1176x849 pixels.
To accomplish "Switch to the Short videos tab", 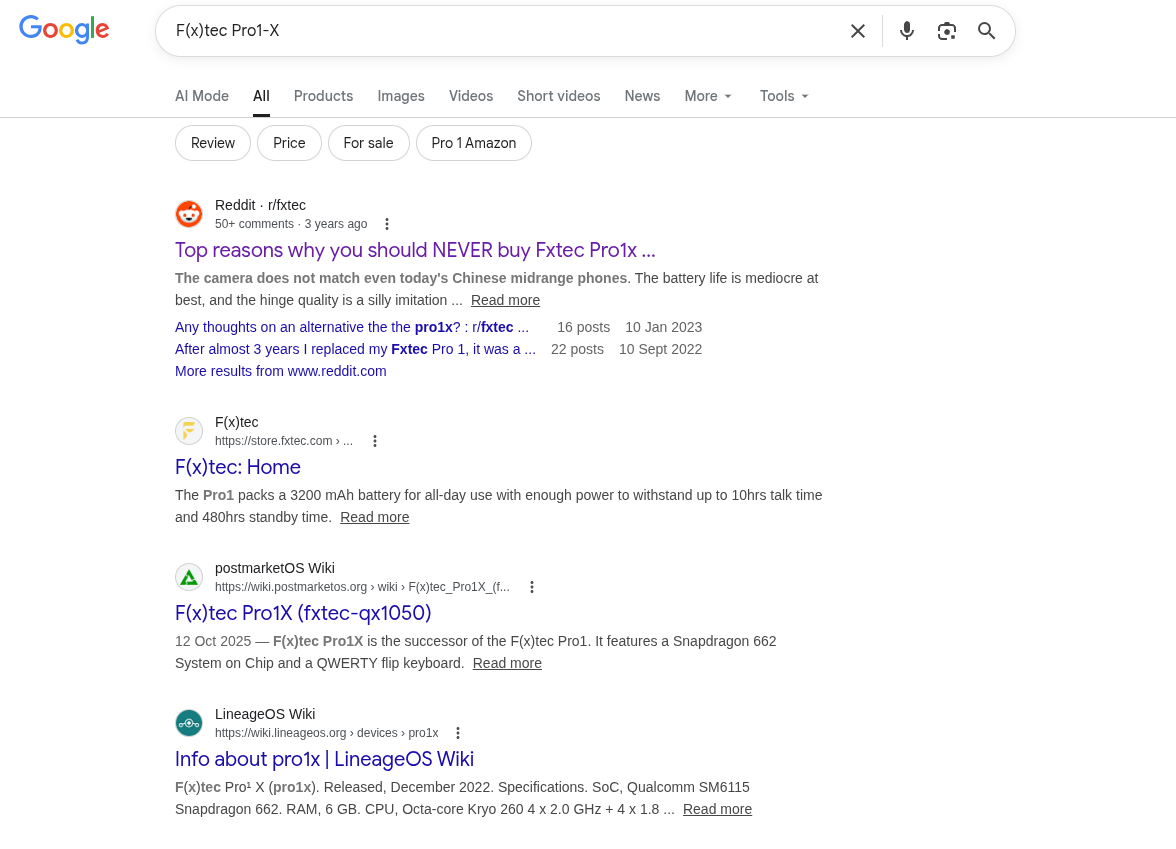I will click(x=559, y=96).
